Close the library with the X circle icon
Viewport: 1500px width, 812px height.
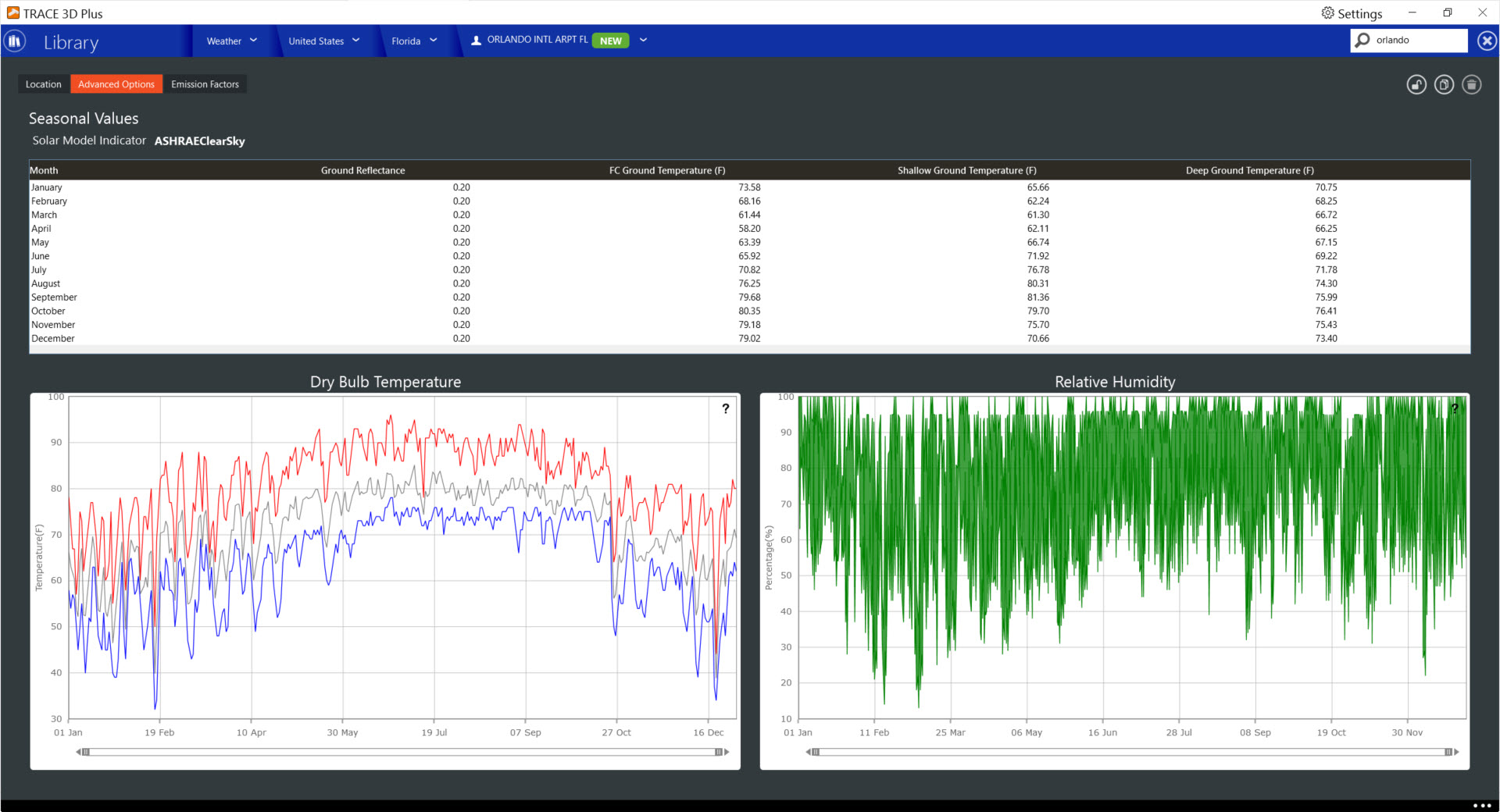tap(1487, 41)
